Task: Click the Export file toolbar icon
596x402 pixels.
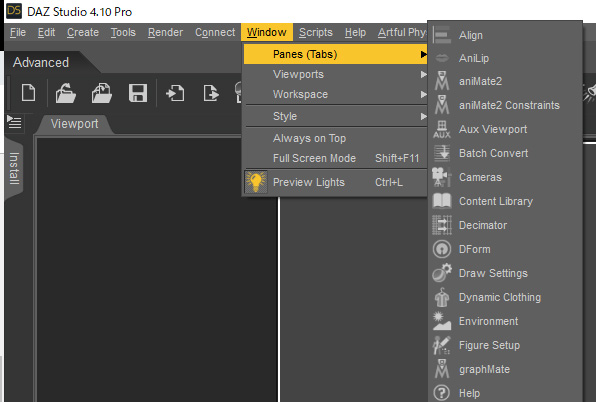Action: pyautogui.click(x=211, y=93)
